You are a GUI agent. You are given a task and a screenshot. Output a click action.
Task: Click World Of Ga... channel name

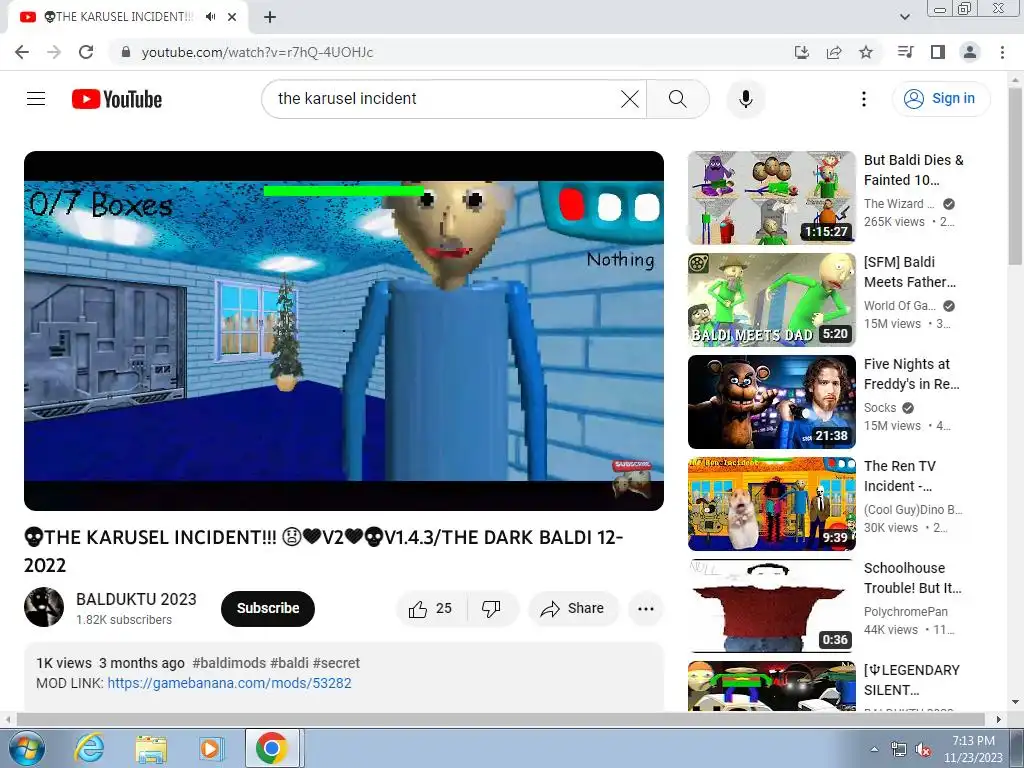[900, 306]
